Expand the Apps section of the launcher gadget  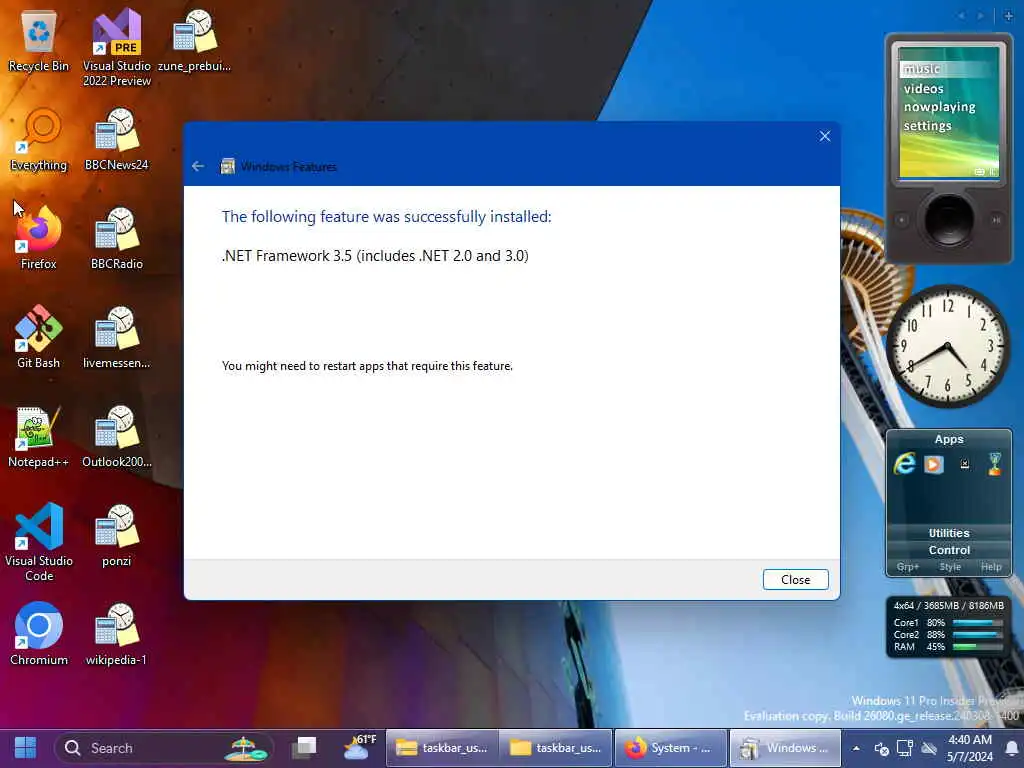(x=948, y=439)
